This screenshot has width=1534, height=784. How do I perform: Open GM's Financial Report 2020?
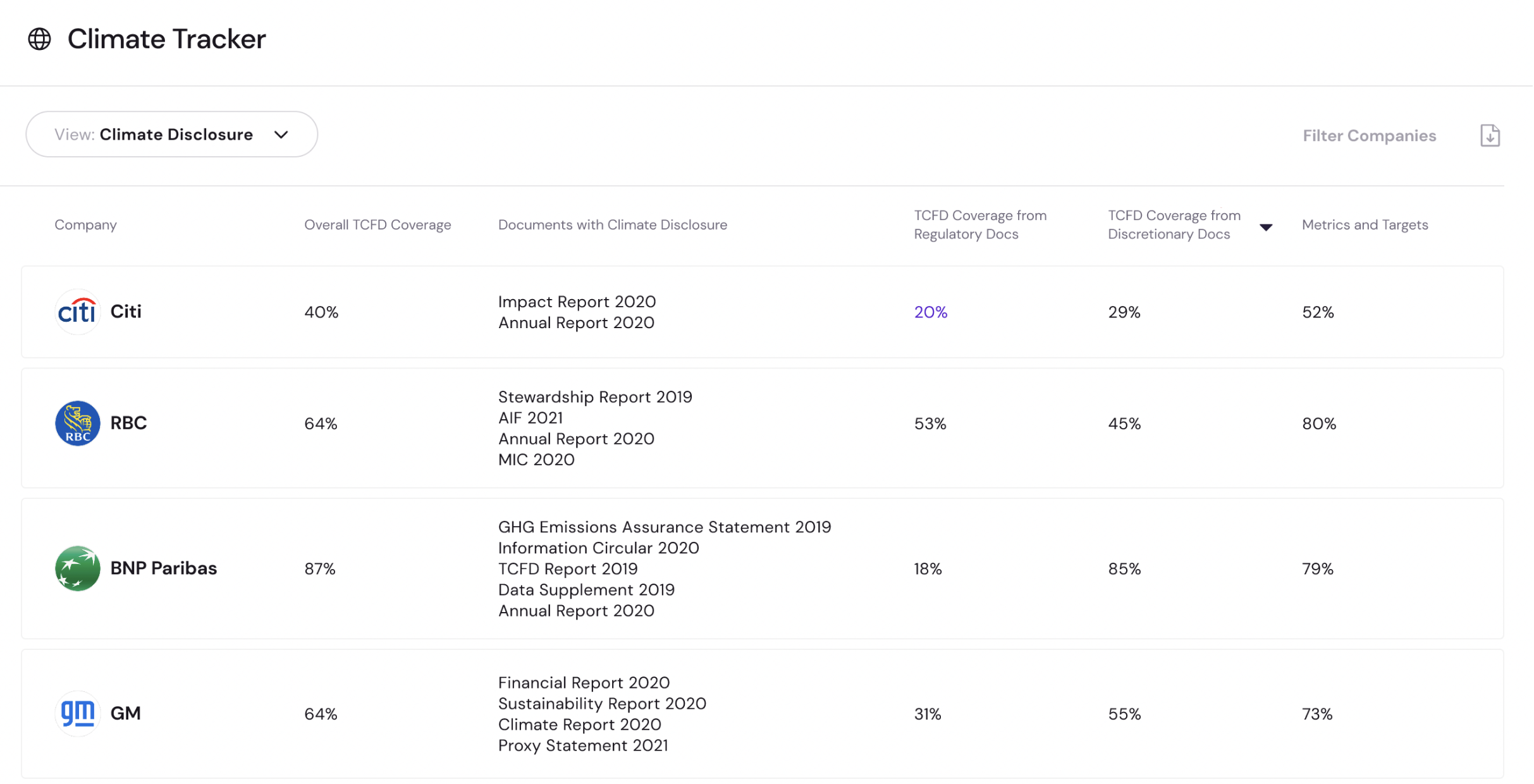584,683
